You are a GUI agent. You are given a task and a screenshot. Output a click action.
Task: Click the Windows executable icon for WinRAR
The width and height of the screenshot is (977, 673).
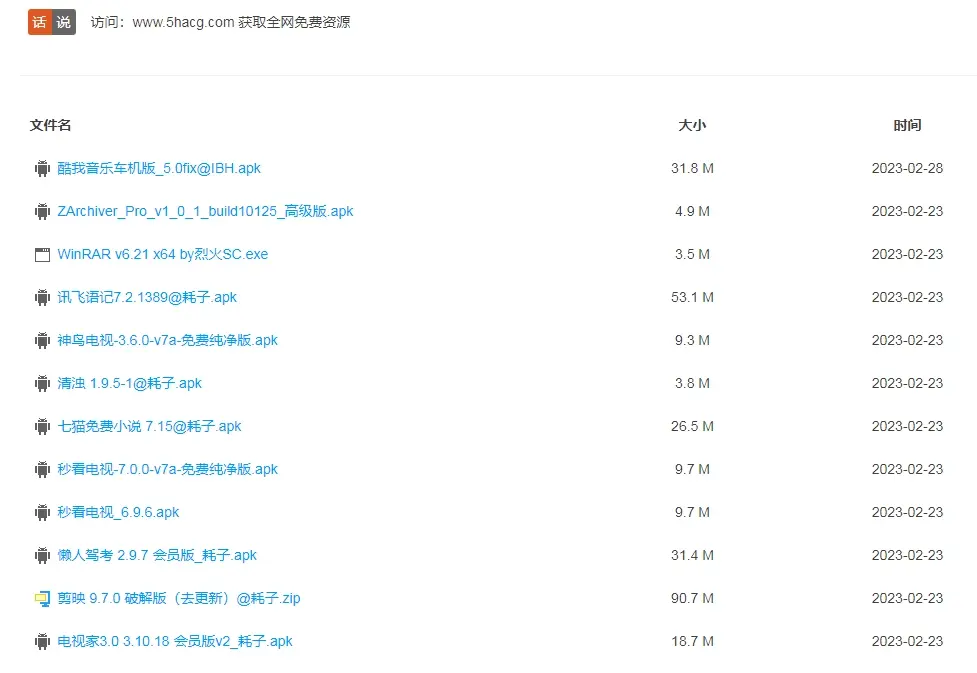[x=41, y=254]
